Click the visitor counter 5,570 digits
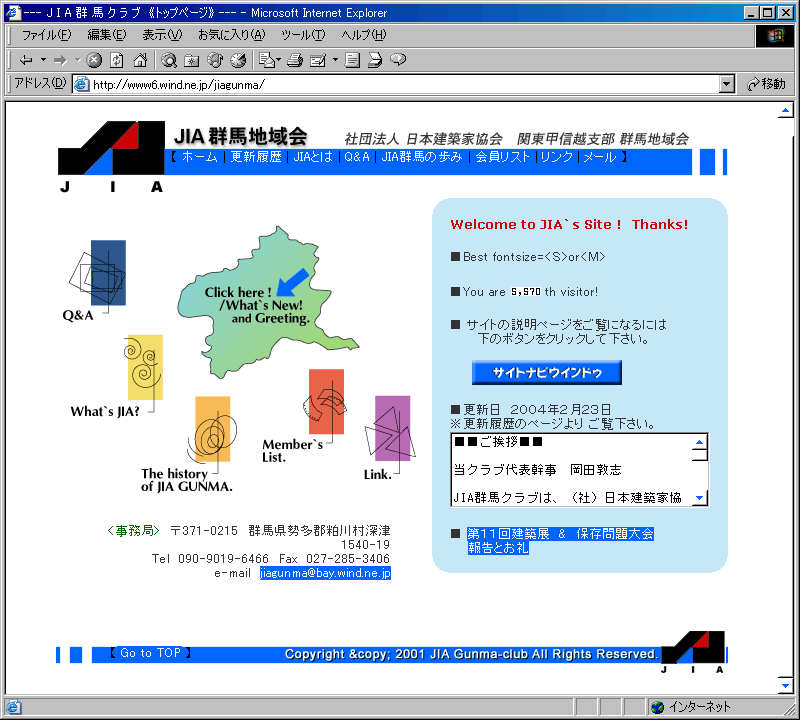This screenshot has height=720, width=800. [x=526, y=292]
